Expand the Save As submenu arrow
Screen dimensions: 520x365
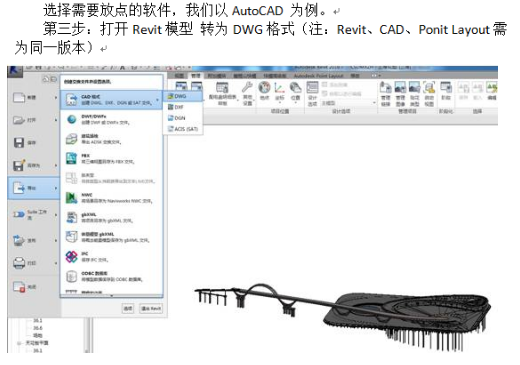click(56, 165)
